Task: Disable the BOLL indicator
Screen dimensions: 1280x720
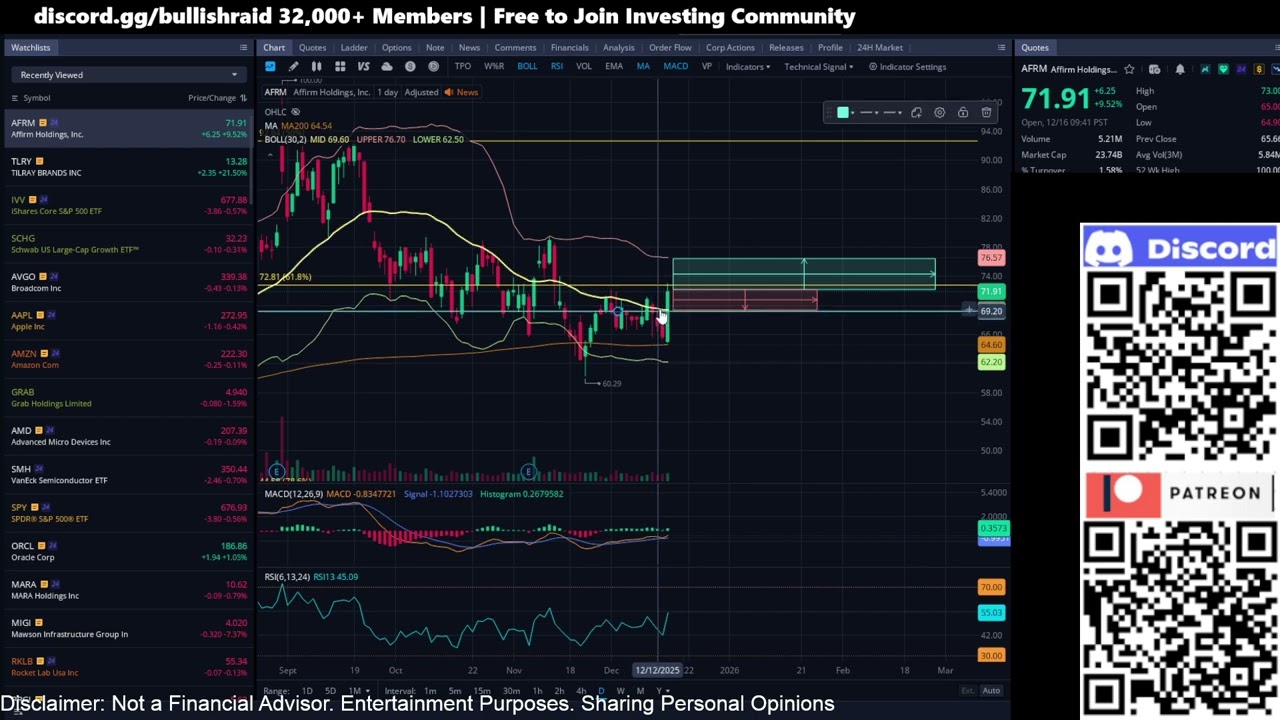Action: (527, 67)
